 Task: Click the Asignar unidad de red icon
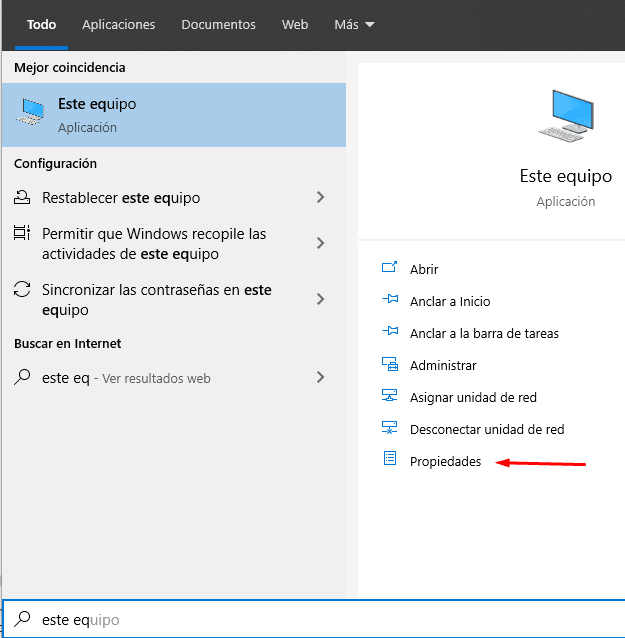coord(389,395)
